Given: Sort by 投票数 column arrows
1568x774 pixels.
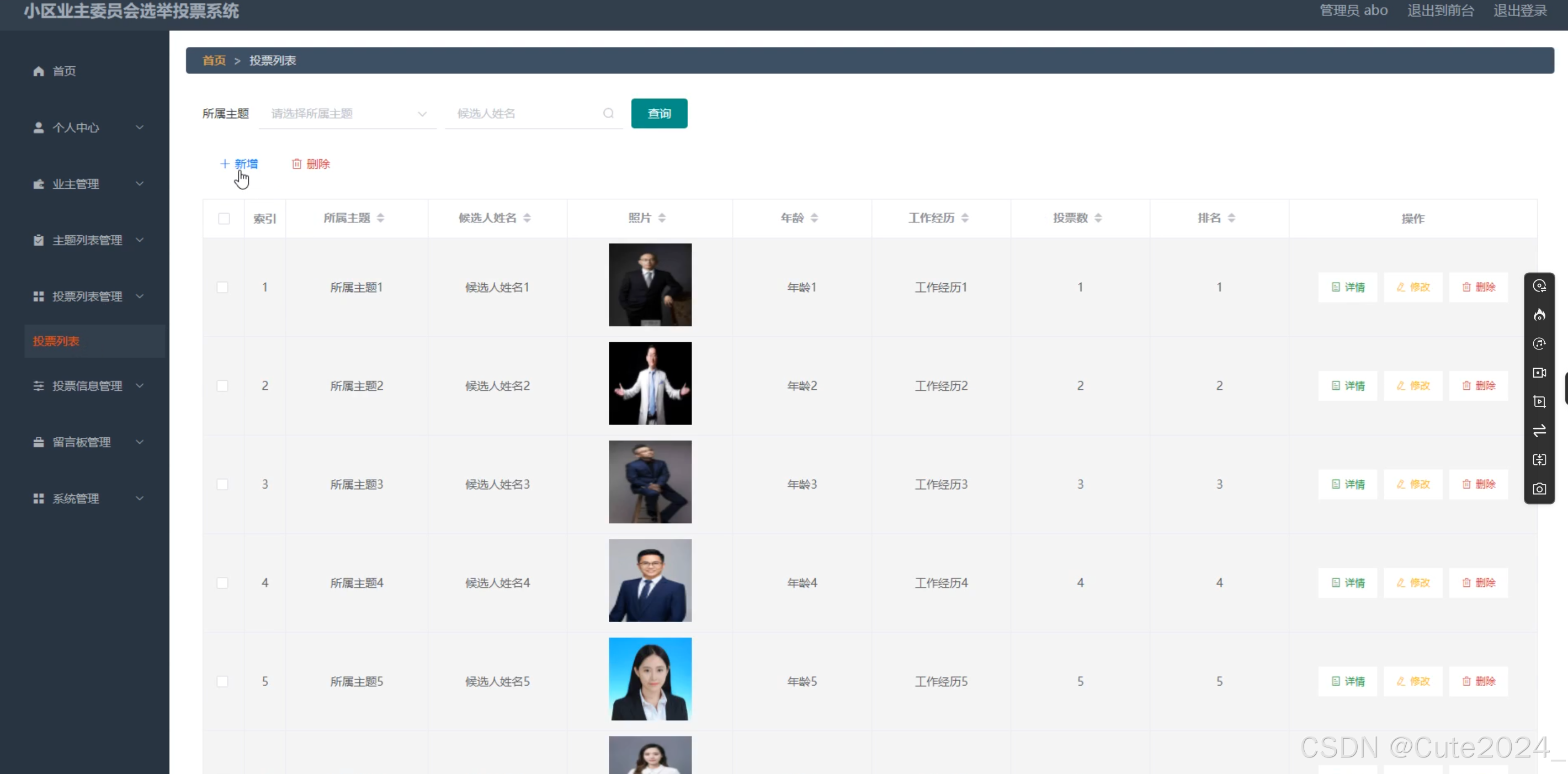Looking at the screenshot, I should point(1098,218).
